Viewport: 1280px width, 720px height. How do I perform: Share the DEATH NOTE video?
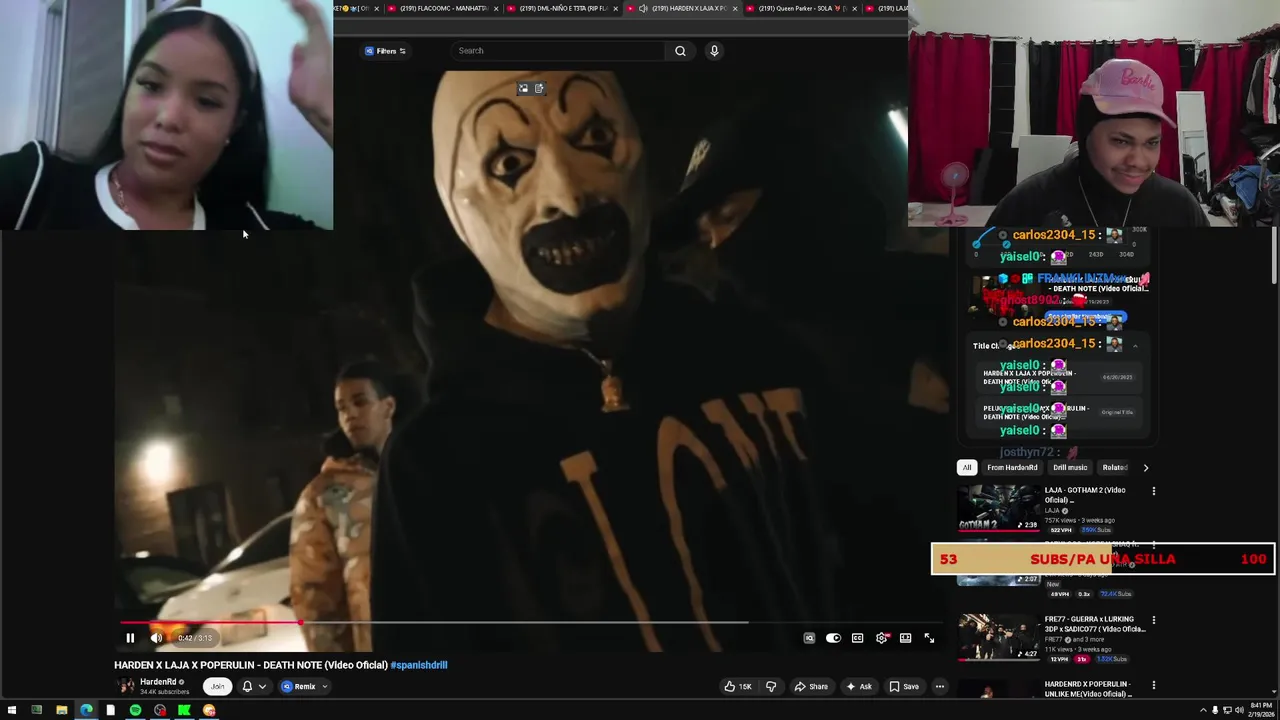pyautogui.click(x=811, y=686)
